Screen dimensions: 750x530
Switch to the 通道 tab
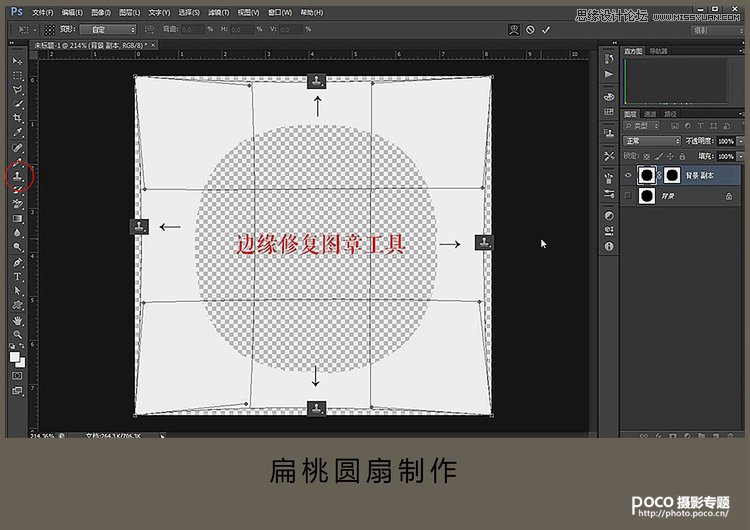(650, 114)
